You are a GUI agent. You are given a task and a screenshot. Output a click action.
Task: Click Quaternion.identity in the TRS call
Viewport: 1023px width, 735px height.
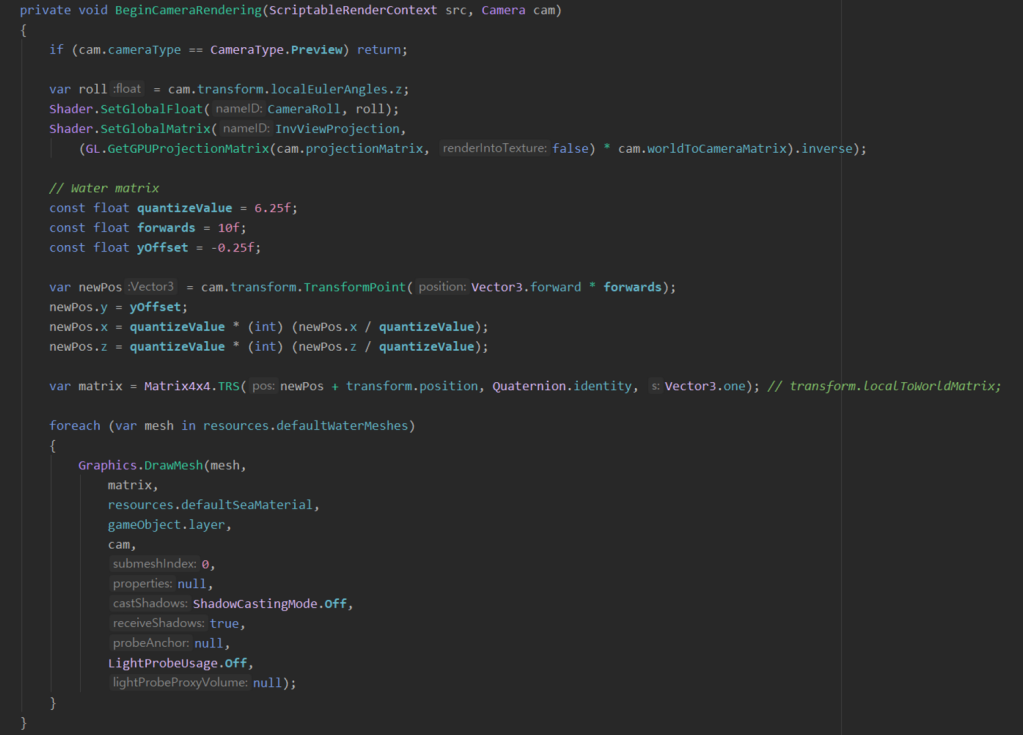click(x=563, y=386)
